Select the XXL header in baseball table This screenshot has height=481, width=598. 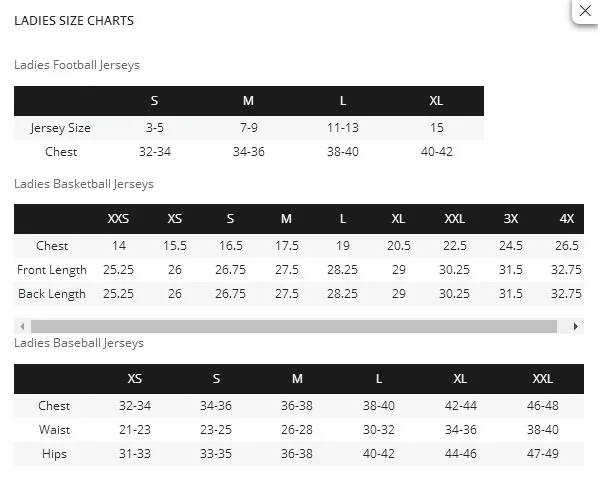pyautogui.click(x=542, y=378)
